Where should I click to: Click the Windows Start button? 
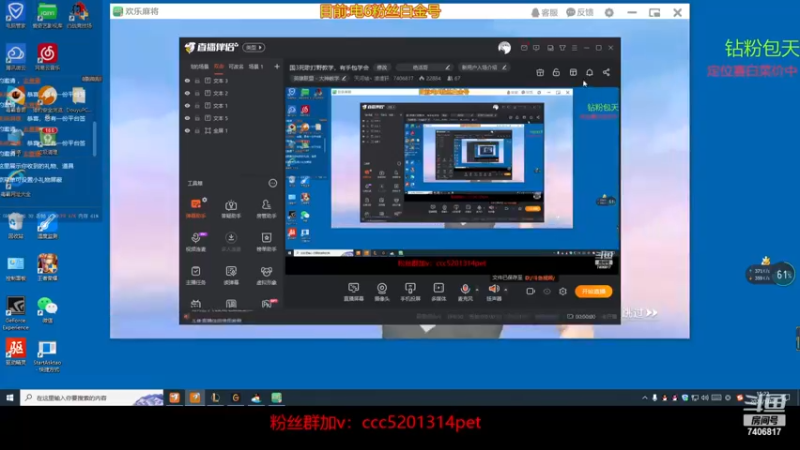pos(10,397)
